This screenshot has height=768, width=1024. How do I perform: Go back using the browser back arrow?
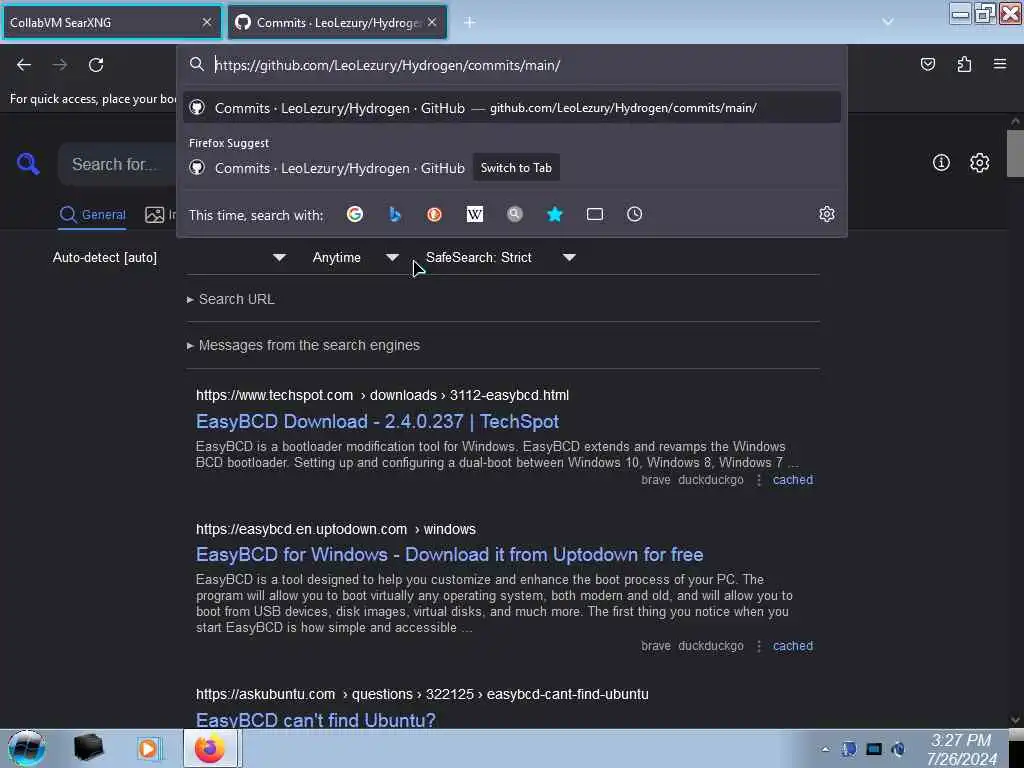24,65
